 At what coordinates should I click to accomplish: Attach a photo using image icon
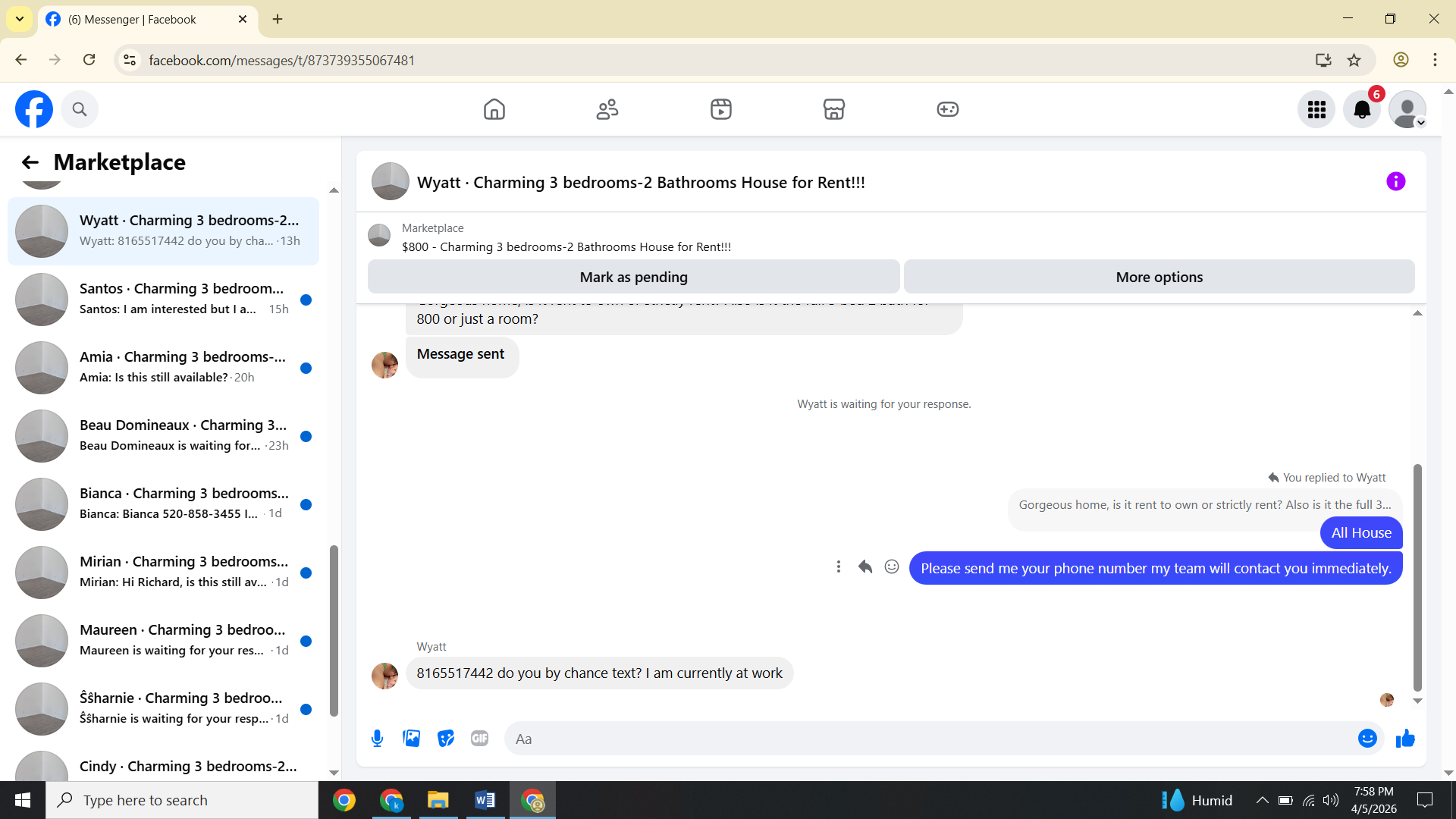(x=411, y=739)
